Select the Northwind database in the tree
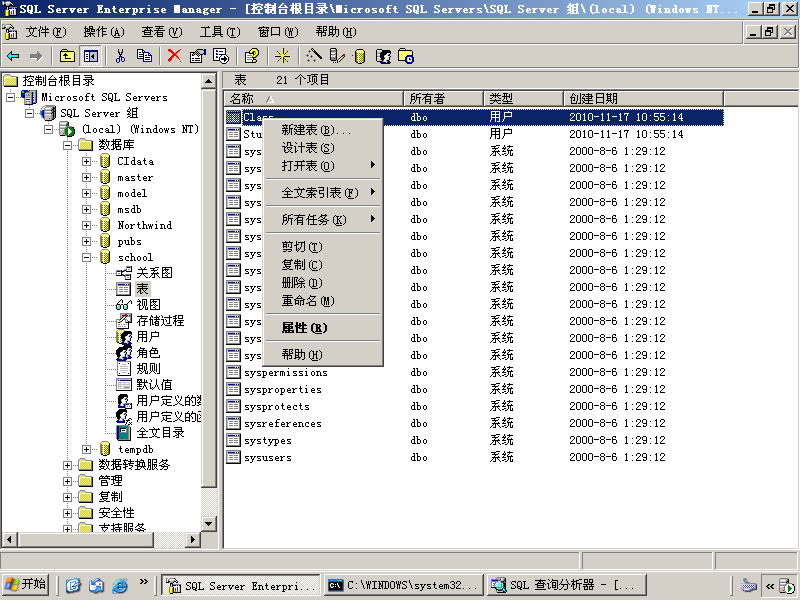800x600 pixels. tap(144, 225)
